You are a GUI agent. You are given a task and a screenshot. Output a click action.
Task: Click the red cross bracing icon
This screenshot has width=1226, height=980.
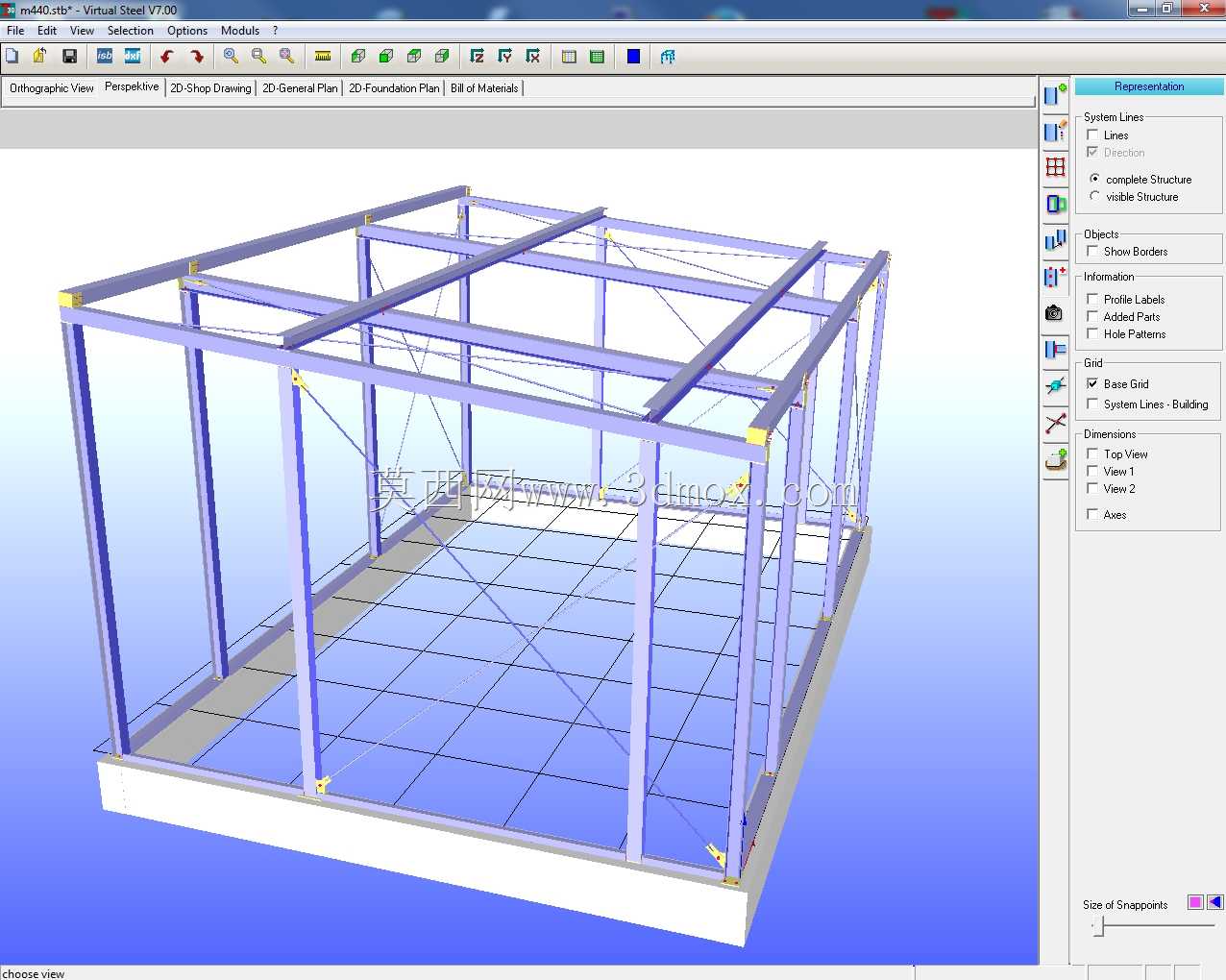(1055, 423)
